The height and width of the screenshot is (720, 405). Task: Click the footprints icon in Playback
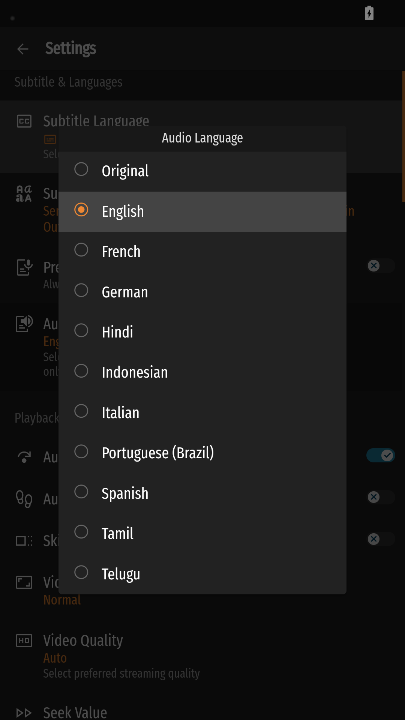pyautogui.click(x=24, y=499)
